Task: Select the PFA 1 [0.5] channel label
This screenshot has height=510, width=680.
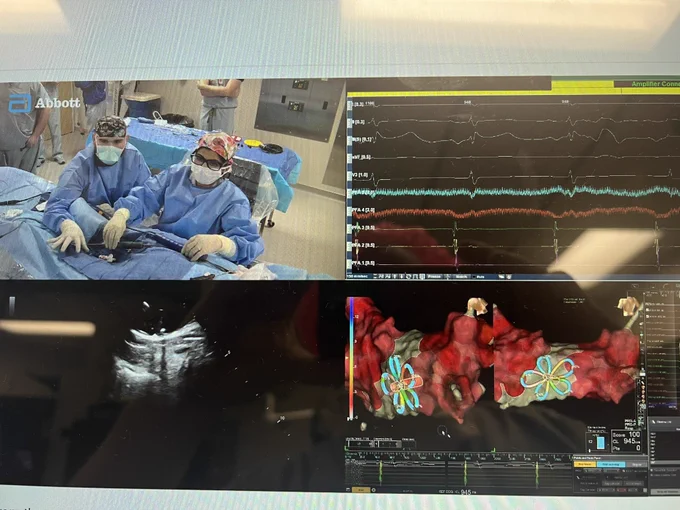Action: click(x=363, y=263)
